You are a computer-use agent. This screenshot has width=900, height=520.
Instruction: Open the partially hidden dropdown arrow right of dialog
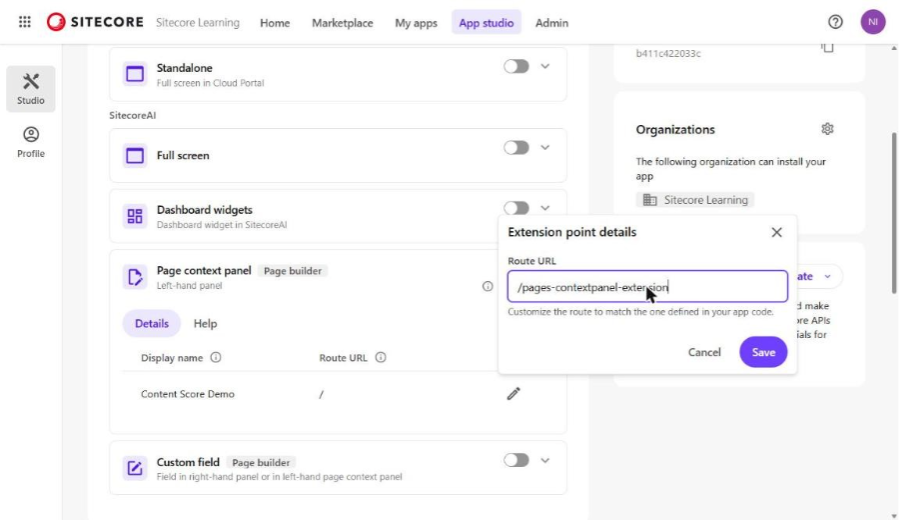[x=827, y=277]
